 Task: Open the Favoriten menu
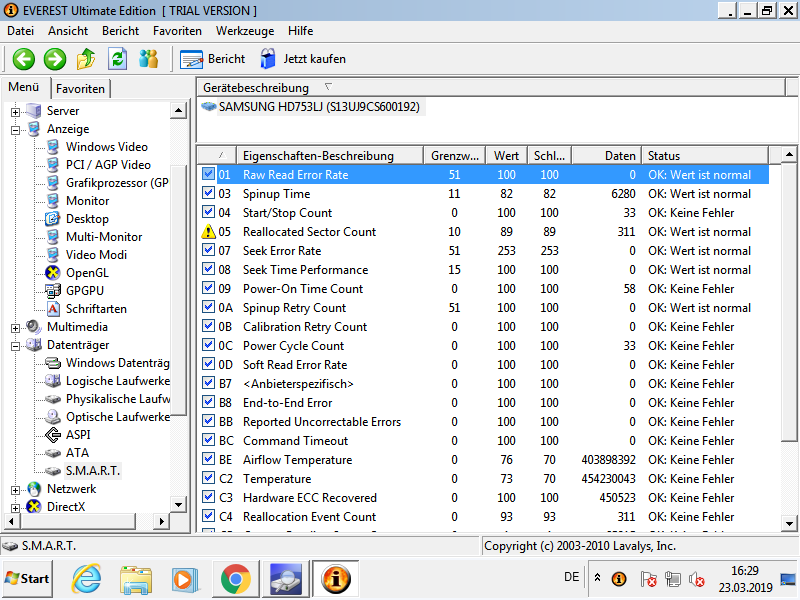click(177, 31)
